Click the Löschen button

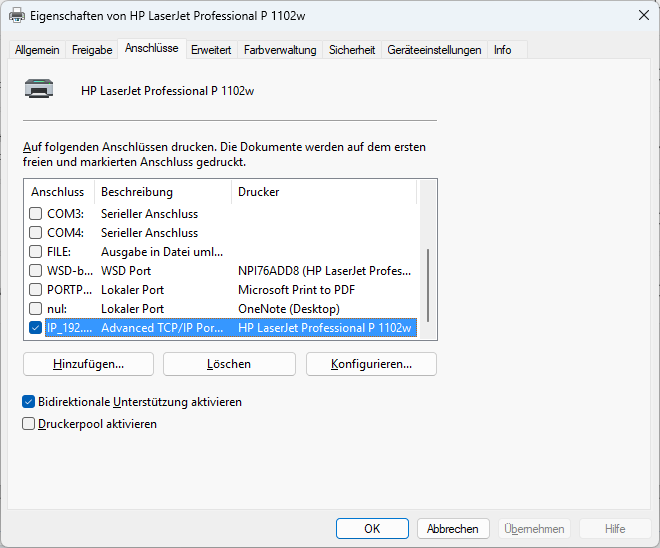229,364
